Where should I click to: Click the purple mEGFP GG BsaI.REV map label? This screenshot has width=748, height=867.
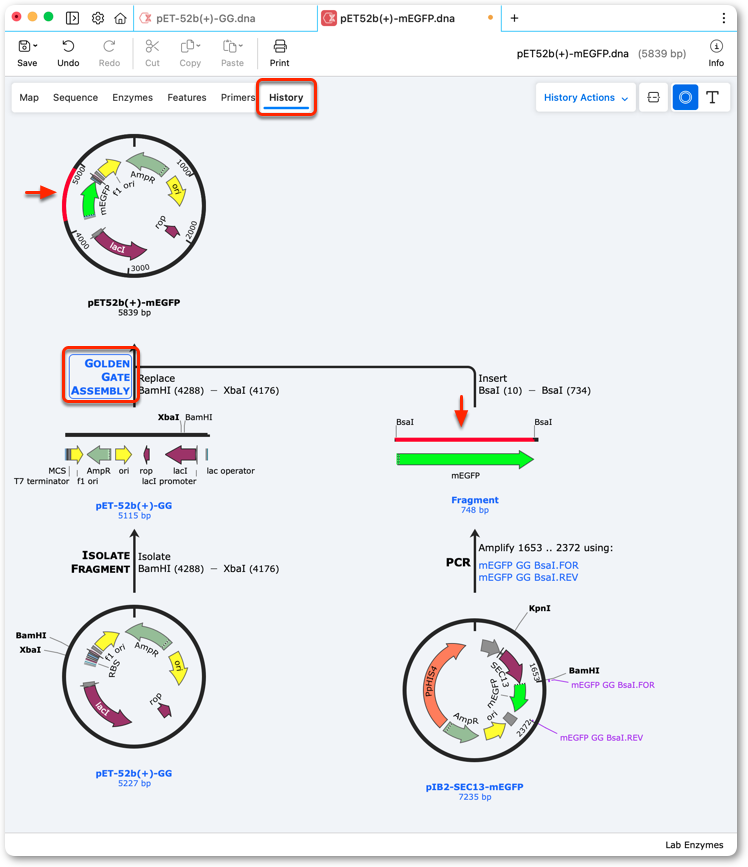pos(601,738)
